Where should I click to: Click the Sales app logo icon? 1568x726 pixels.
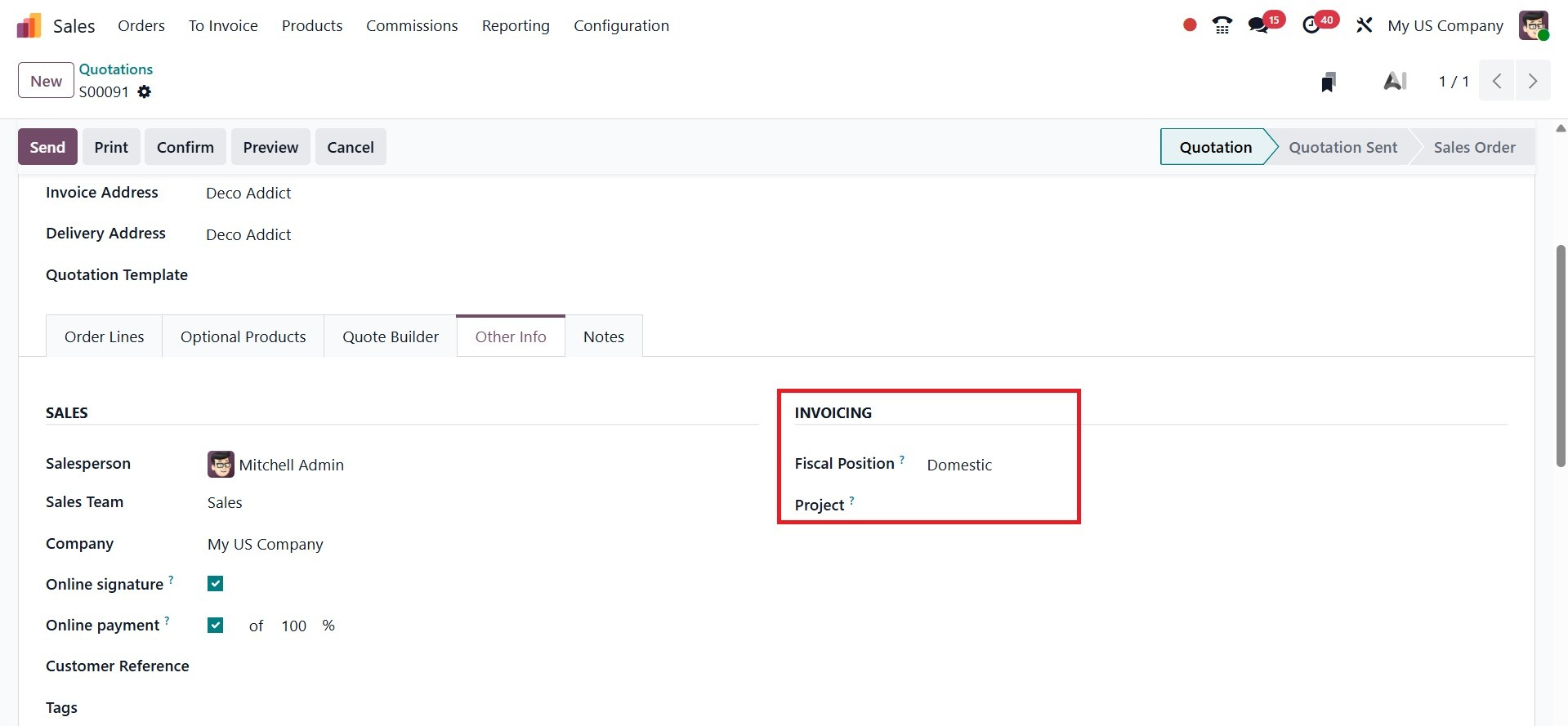[x=29, y=26]
